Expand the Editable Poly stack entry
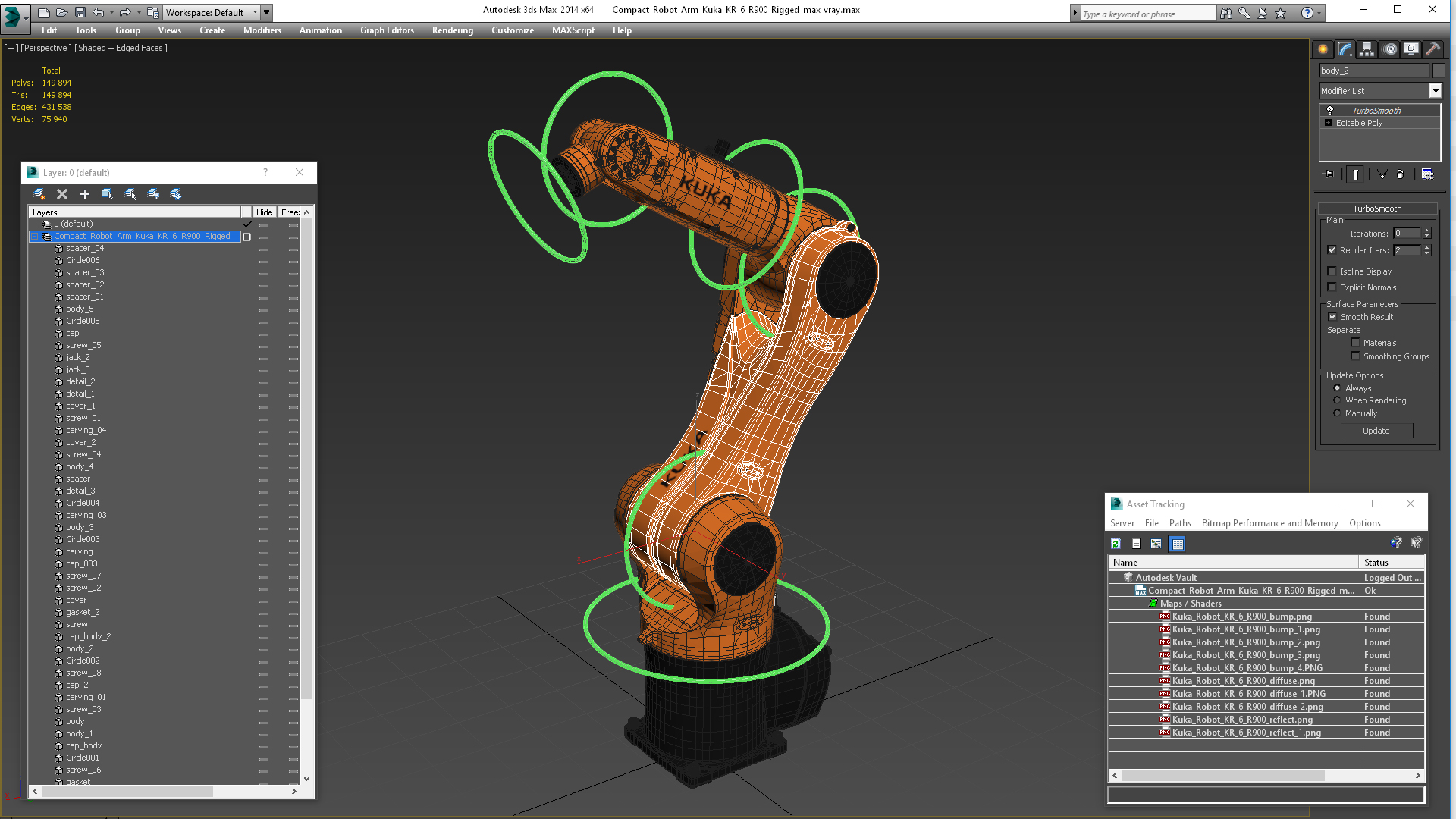This screenshot has height=819, width=1456. [1328, 123]
